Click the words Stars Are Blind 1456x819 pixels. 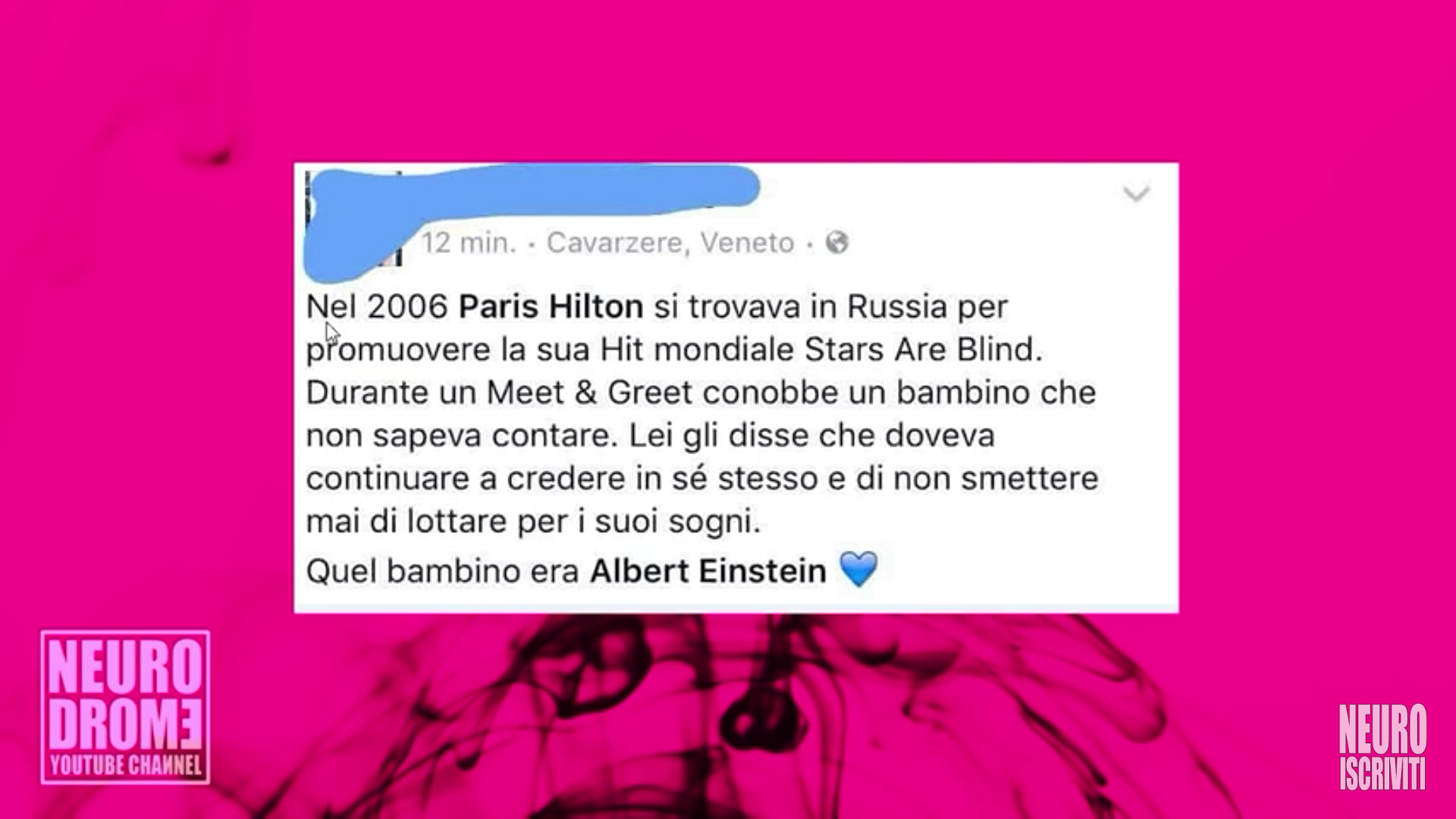923,350
